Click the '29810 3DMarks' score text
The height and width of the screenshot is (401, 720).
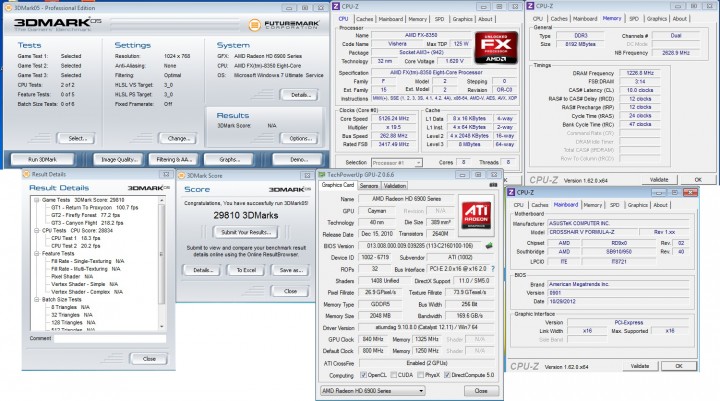pyautogui.click(x=246, y=215)
